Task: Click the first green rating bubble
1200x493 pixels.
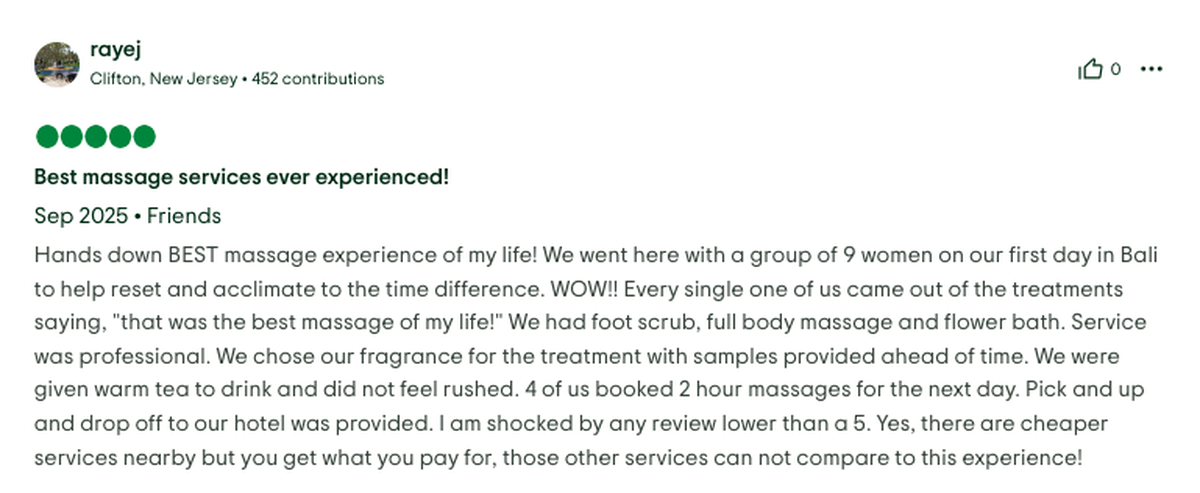Action: [46, 136]
